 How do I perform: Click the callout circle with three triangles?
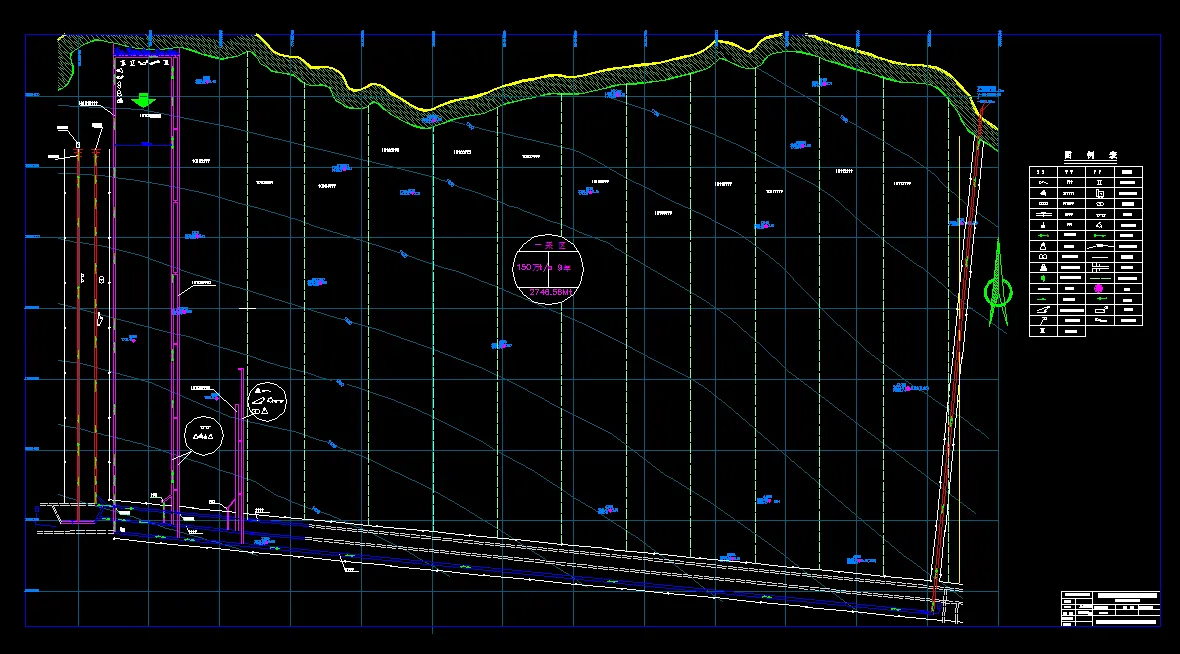click(204, 436)
